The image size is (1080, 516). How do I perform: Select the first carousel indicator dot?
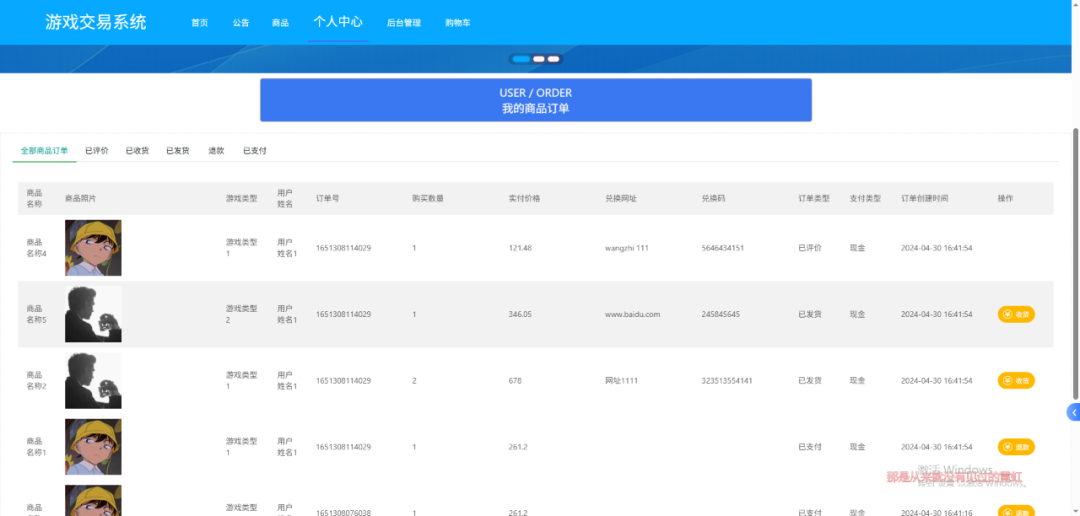(521, 59)
